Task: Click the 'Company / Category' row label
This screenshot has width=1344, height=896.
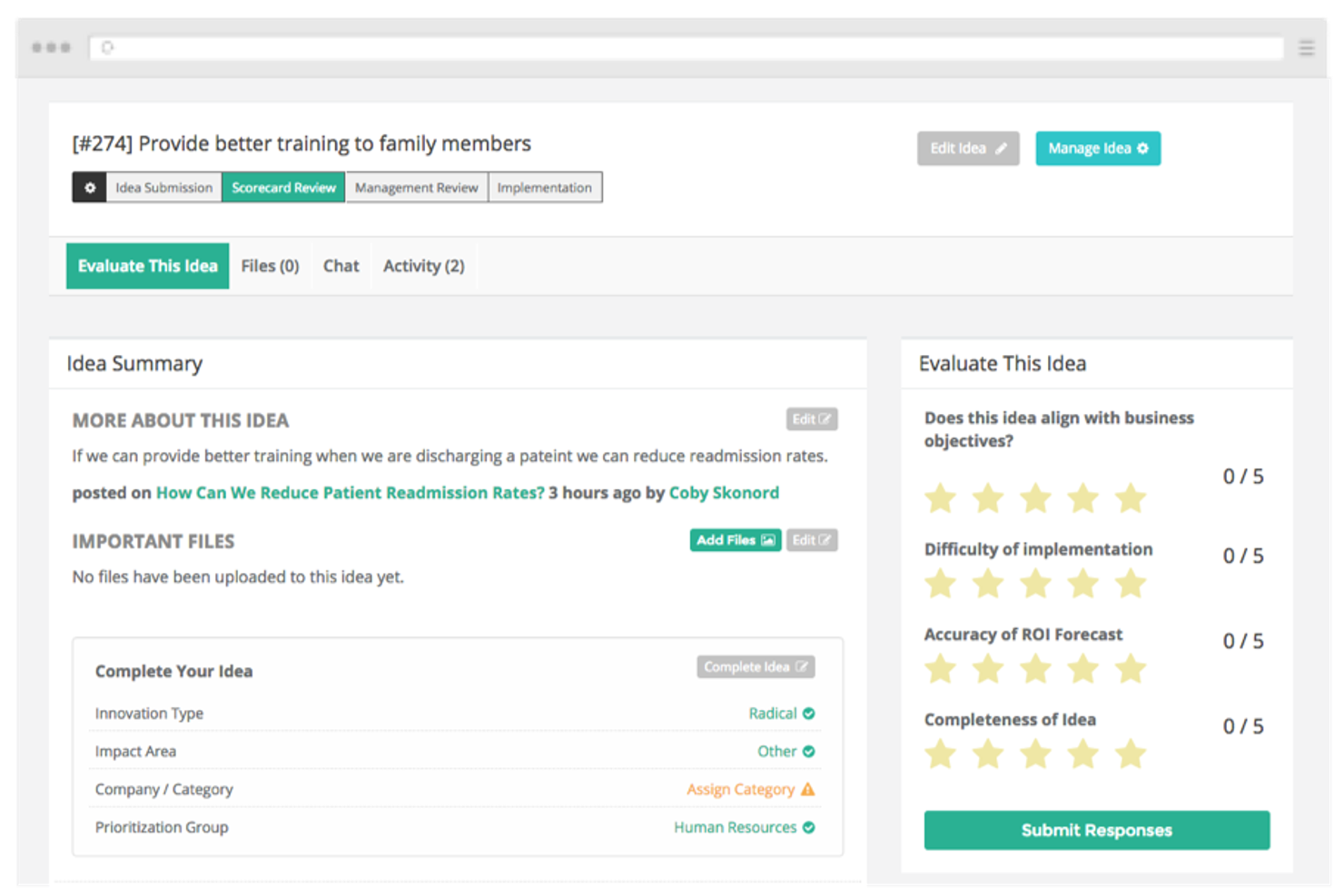Action: [x=163, y=790]
